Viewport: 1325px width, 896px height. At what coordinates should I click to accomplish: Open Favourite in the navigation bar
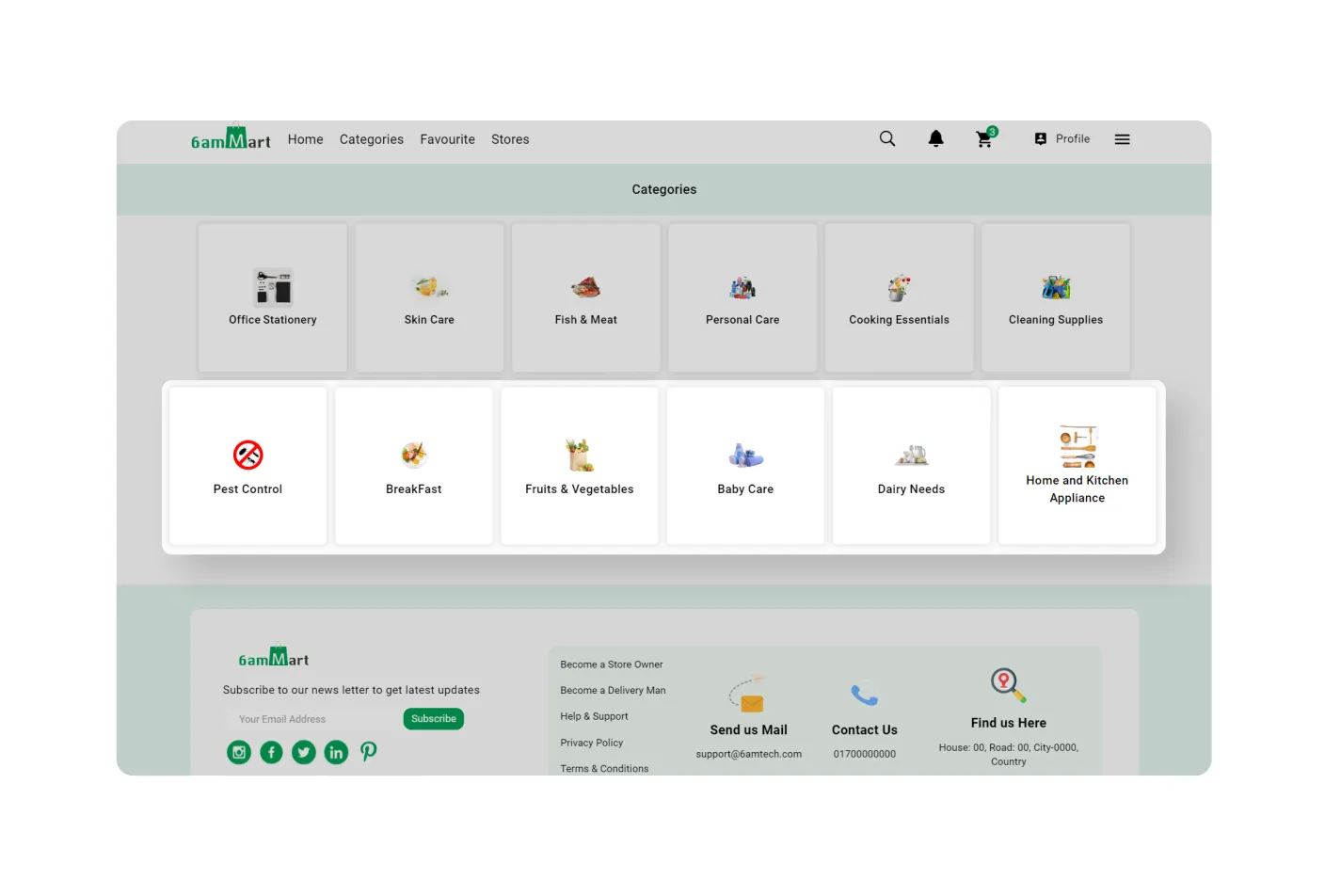tap(447, 139)
